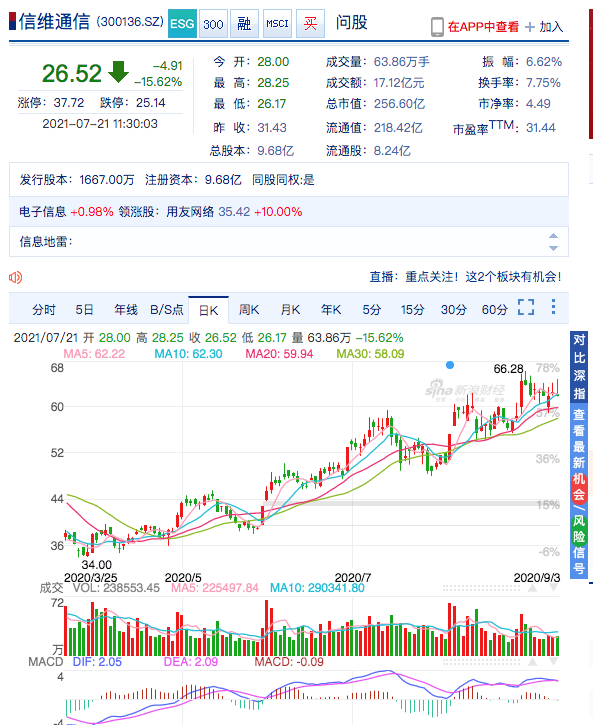Click down arrow beside MACD indicator
This screenshot has height=725, width=593.
553,662
